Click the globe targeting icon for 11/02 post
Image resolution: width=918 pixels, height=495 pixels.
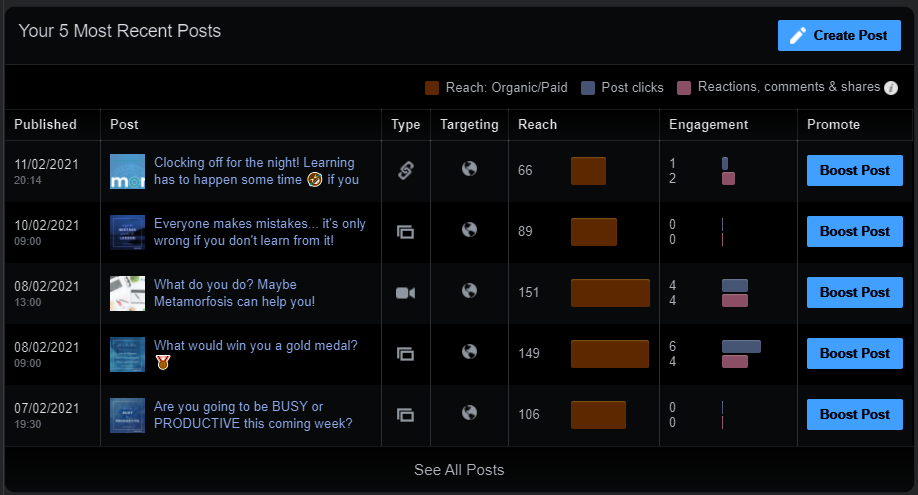469,169
